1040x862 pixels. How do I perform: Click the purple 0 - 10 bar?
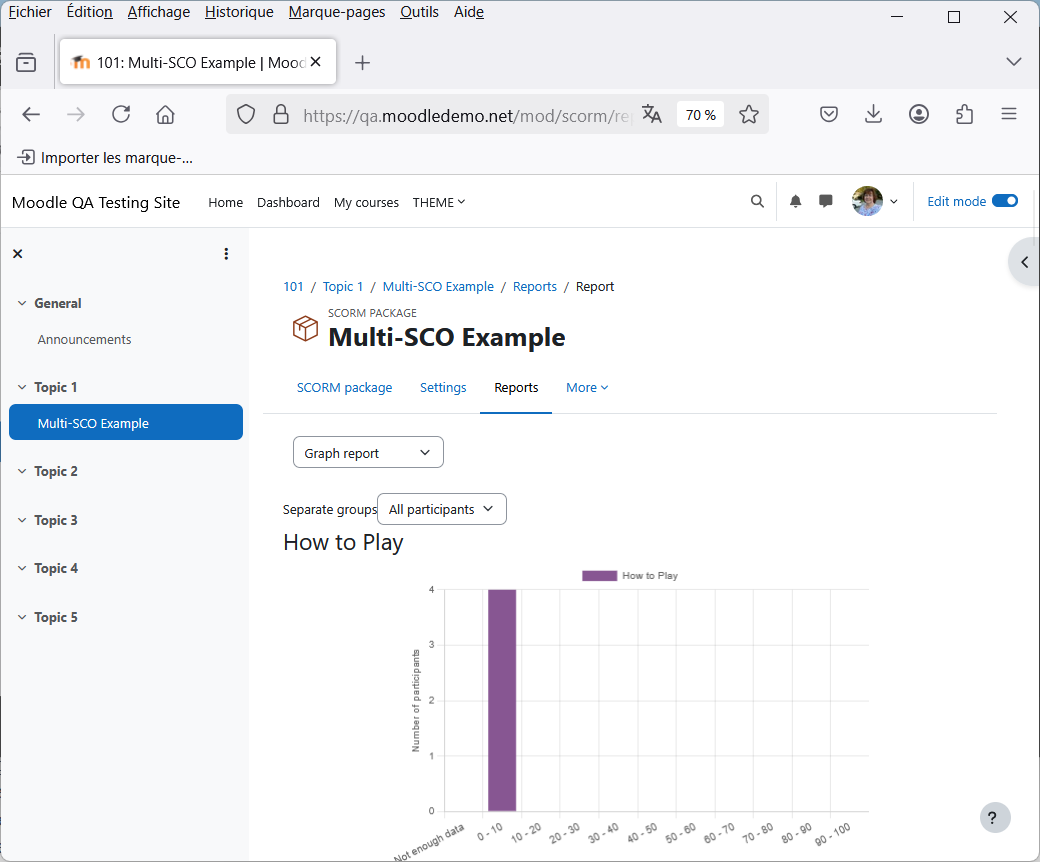(x=502, y=700)
